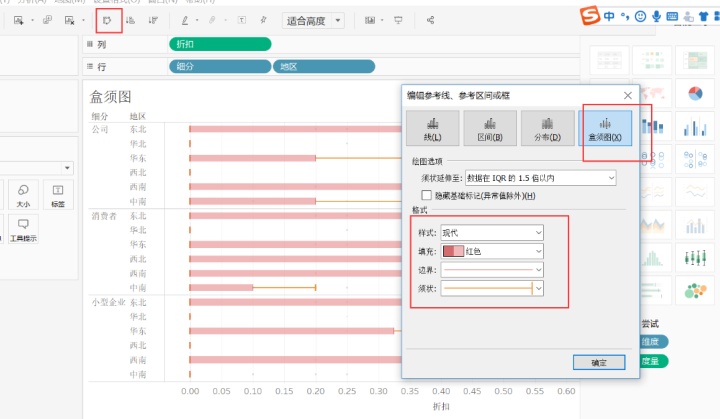
Task: Click the 地区 pill on Rows shelf
Action: click(324, 66)
